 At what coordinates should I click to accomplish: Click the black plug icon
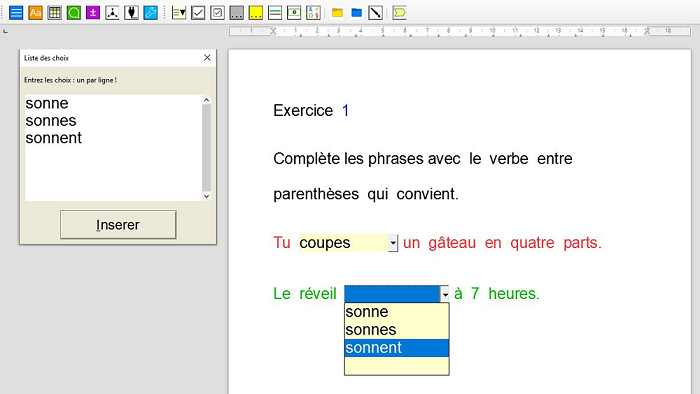[131, 12]
